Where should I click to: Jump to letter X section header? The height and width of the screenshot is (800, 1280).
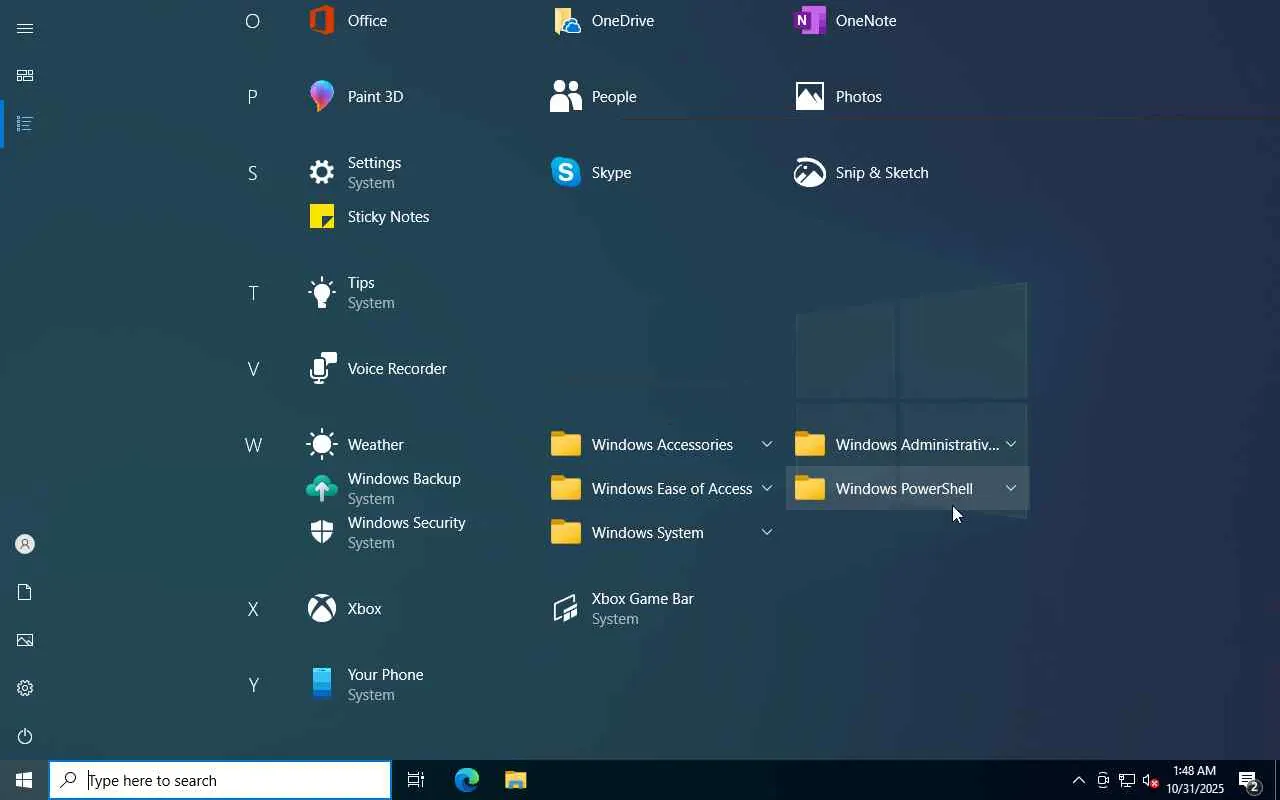click(253, 608)
